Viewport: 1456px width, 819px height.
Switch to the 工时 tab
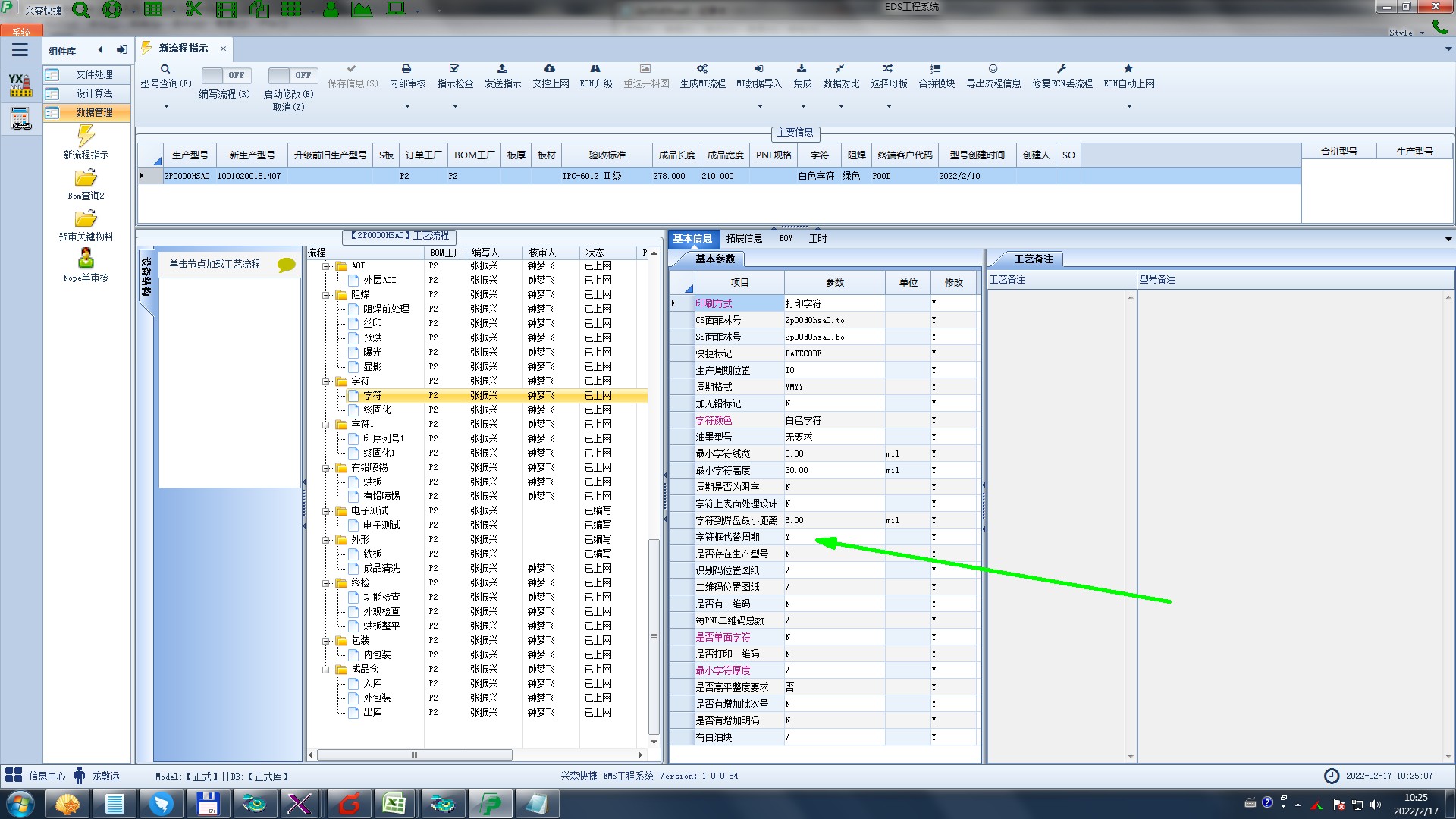coord(817,239)
